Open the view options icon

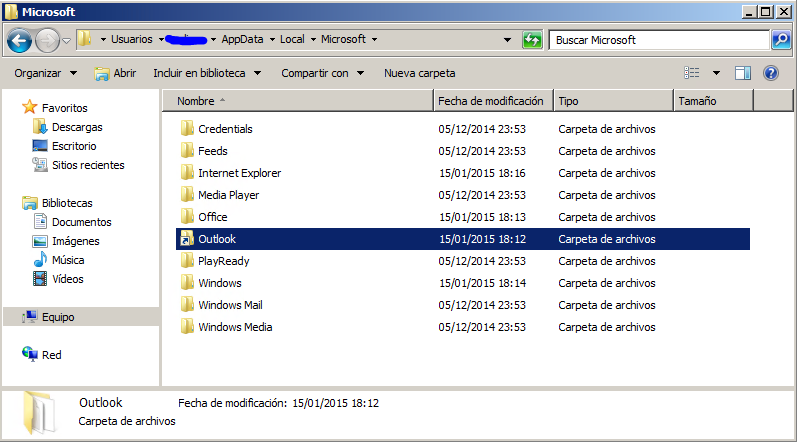691,73
